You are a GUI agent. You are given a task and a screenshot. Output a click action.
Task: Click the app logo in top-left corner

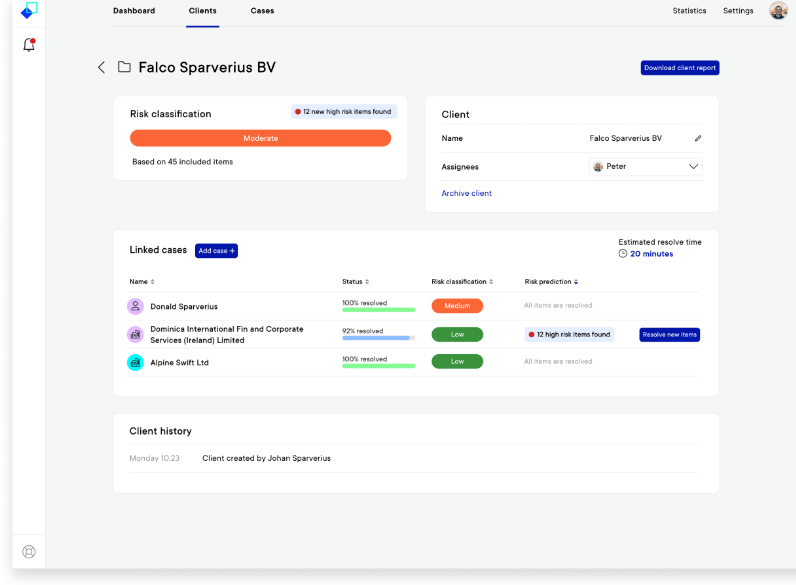pyautogui.click(x=29, y=11)
